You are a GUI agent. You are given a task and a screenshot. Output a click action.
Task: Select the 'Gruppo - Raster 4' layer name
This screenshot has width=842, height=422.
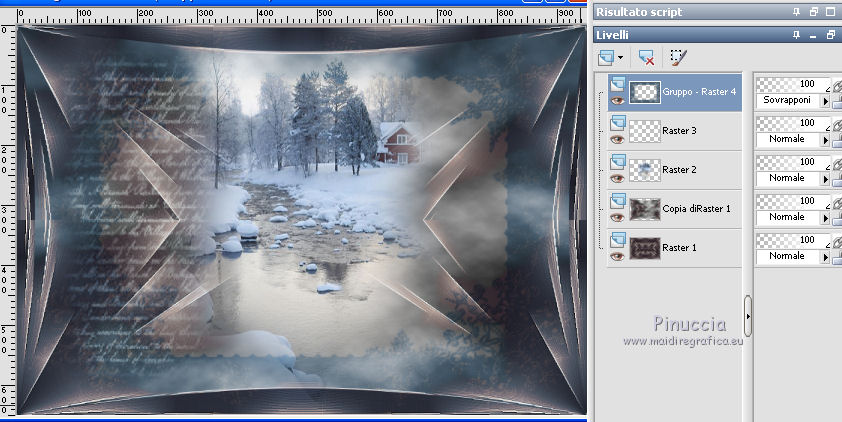[699, 92]
